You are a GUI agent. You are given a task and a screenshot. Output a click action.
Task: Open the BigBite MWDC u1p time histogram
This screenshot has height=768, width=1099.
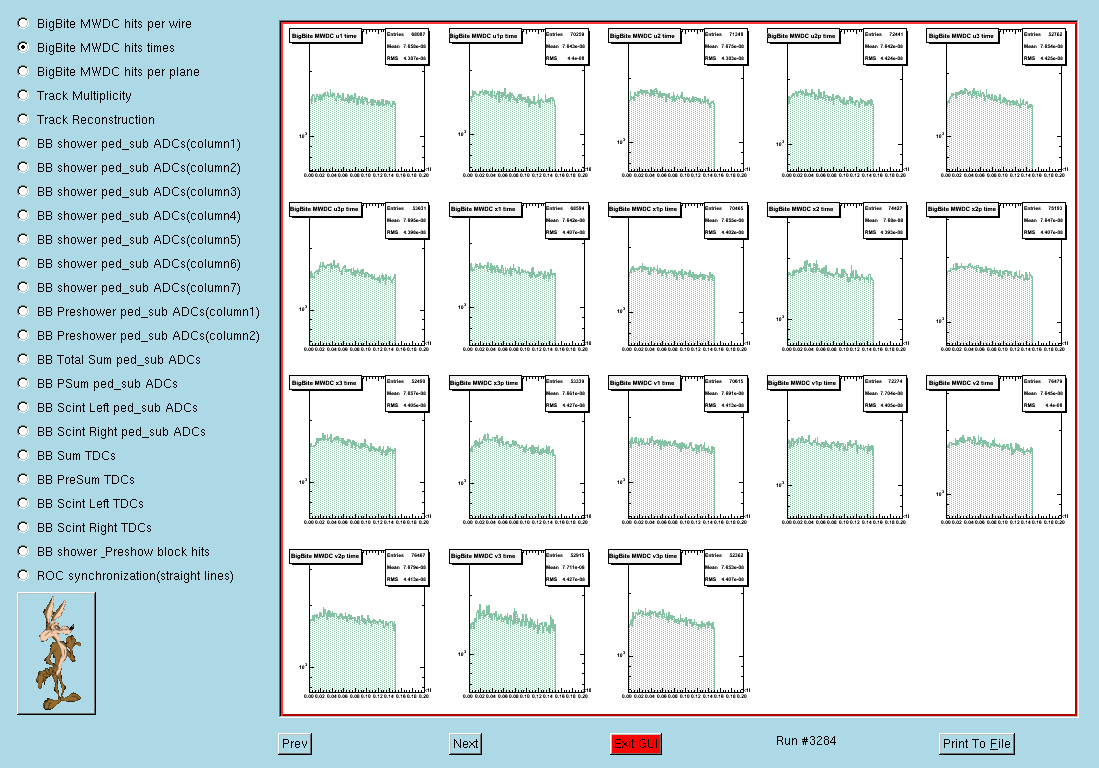click(518, 103)
